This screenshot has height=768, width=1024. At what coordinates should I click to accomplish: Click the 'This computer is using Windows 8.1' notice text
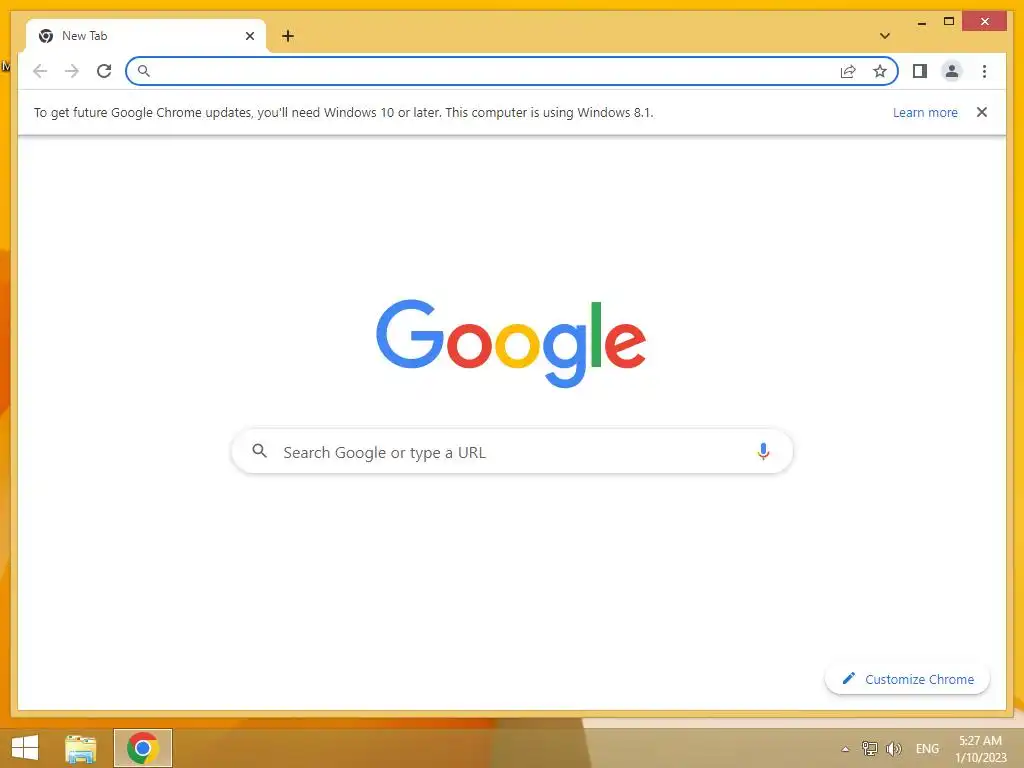coord(549,112)
